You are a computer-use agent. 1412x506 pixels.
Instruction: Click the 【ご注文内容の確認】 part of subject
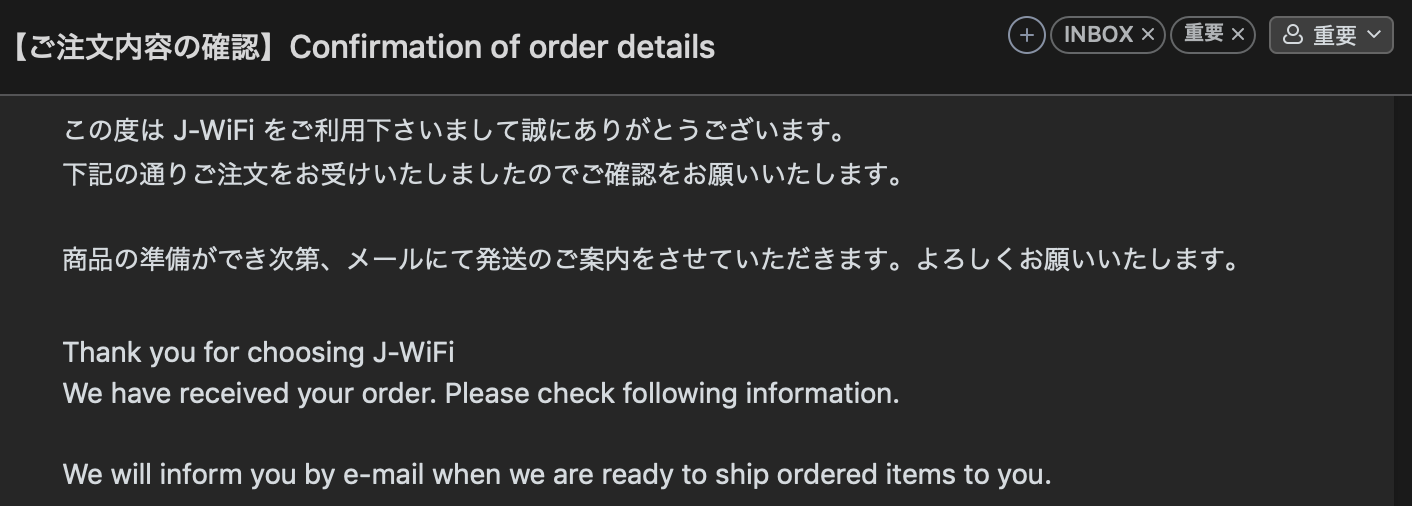[x=142, y=47]
